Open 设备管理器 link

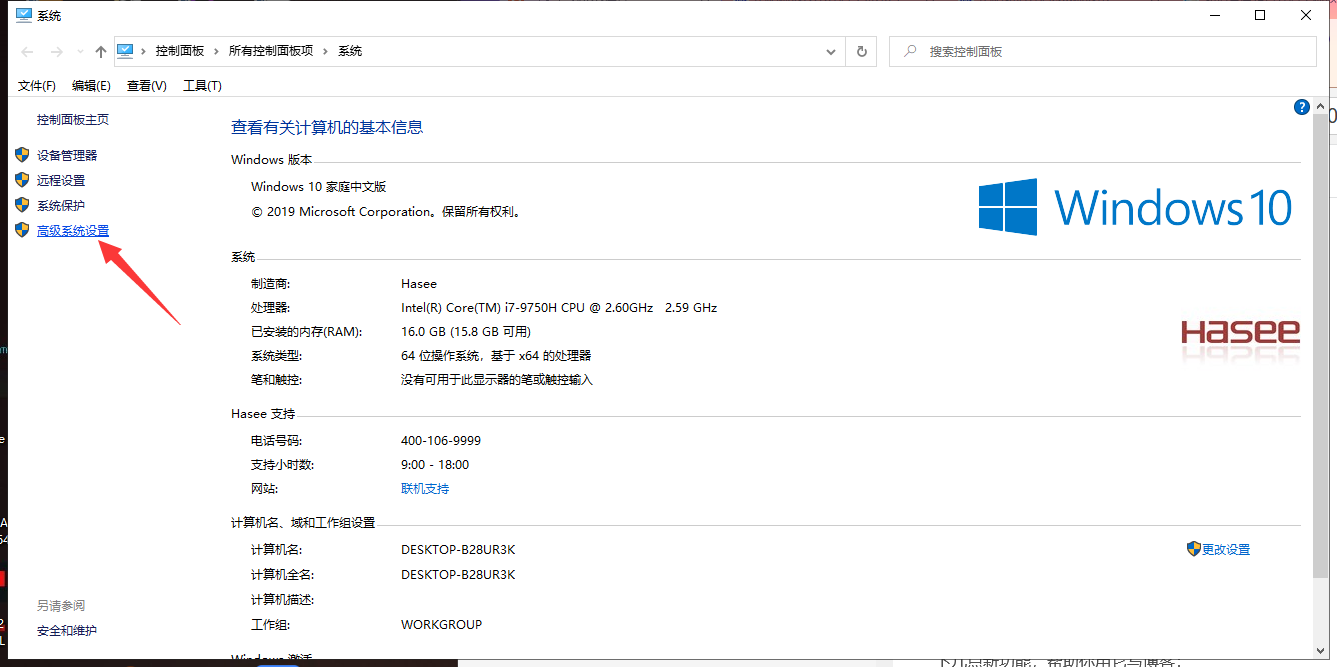(x=67, y=156)
